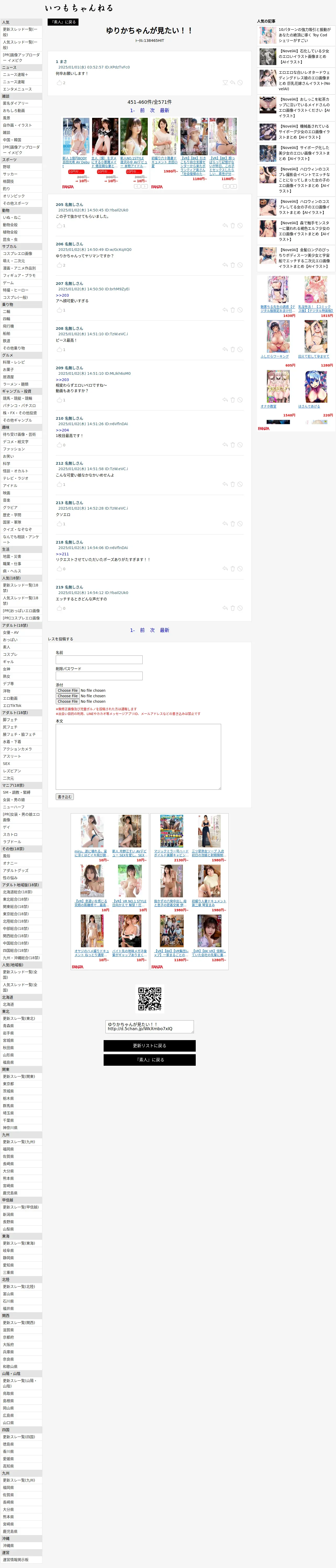Image resolution: width=336 pixels, height=1568 pixels.
Task: Open 沖縄県 board in sidebar
Action: [21, 1546]
